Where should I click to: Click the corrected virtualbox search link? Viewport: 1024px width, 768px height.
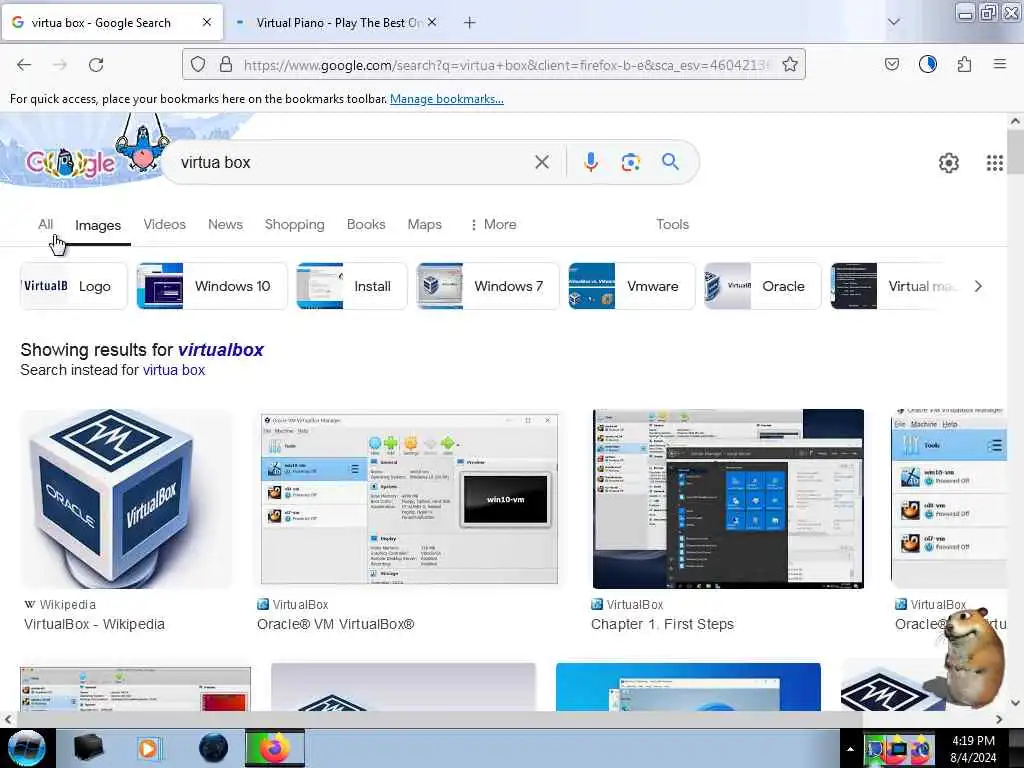coord(221,350)
